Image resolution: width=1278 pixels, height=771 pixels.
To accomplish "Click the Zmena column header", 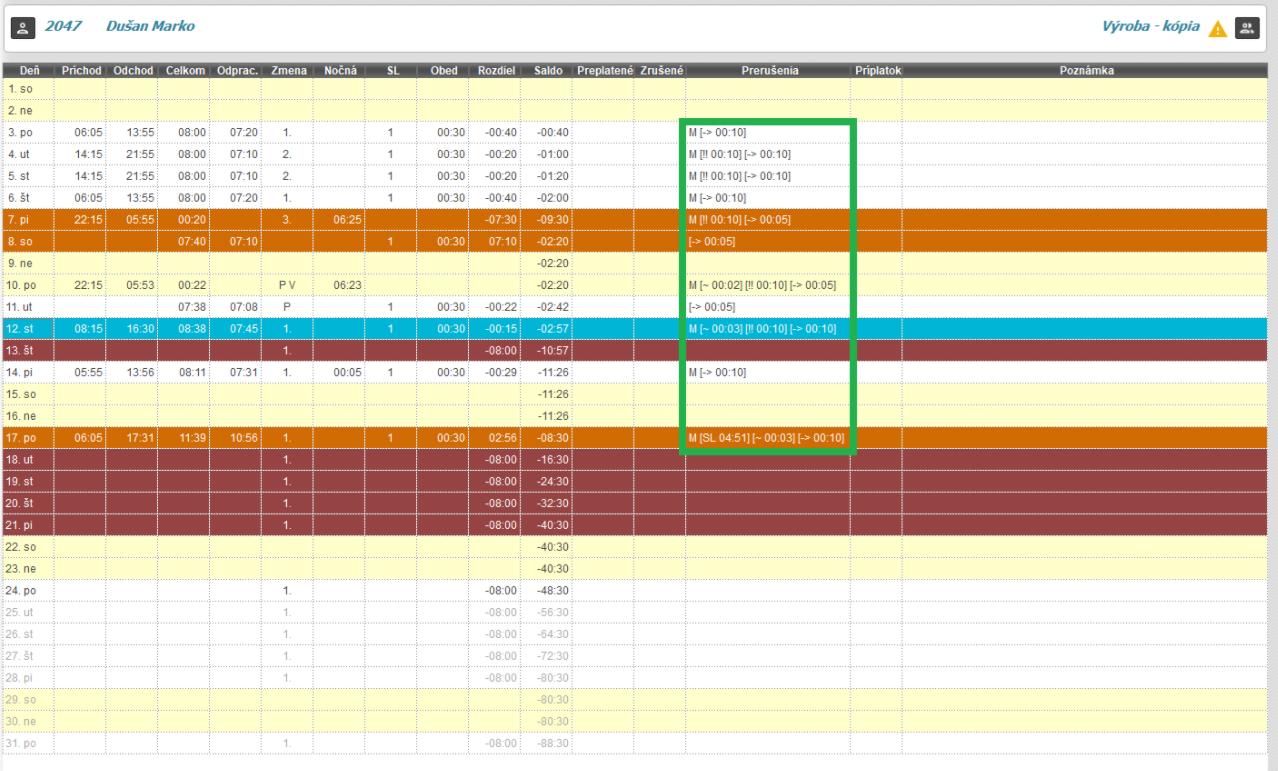I will (x=287, y=70).
